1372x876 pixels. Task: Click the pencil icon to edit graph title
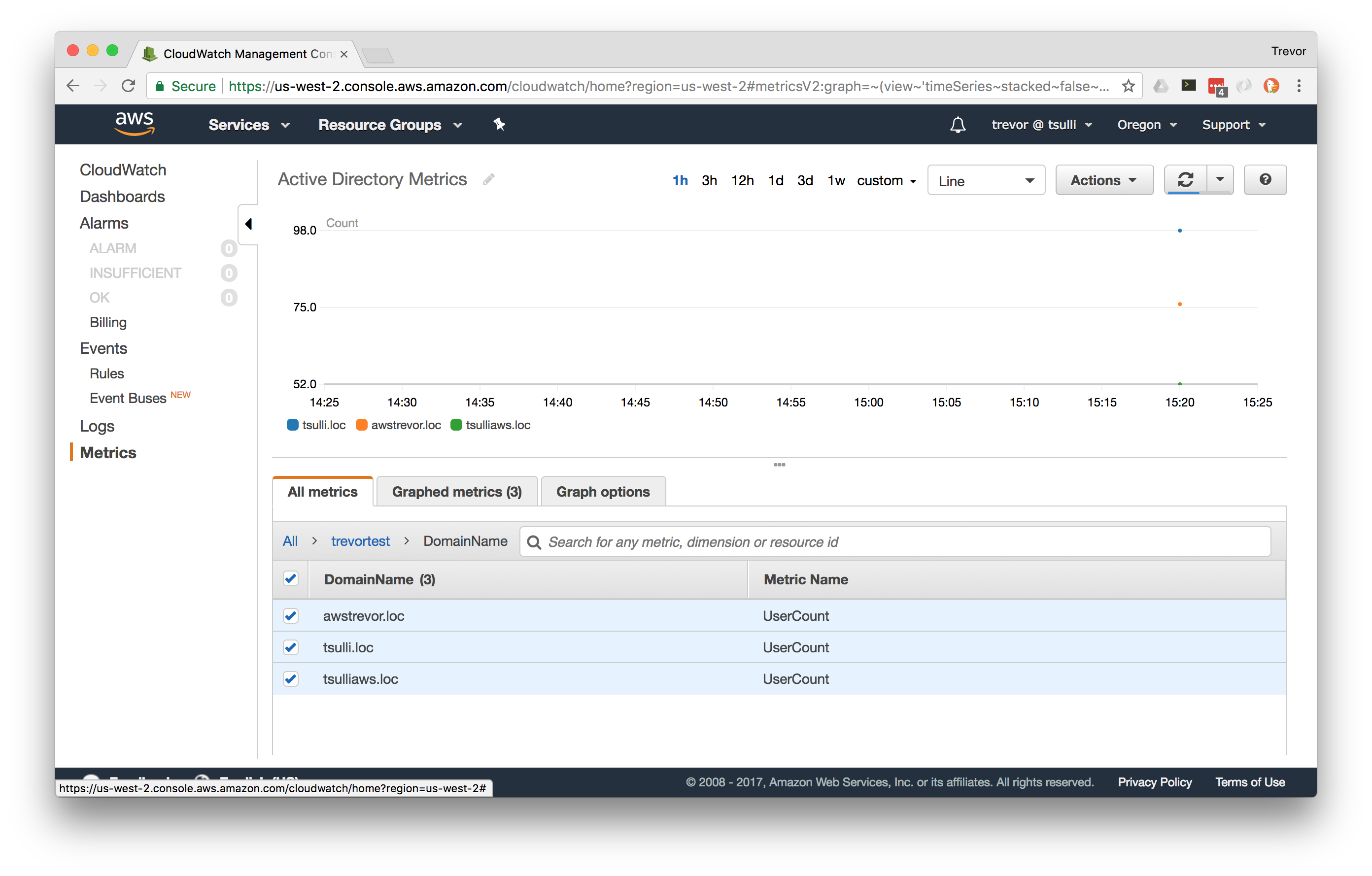pyautogui.click(x=488, y=180)
